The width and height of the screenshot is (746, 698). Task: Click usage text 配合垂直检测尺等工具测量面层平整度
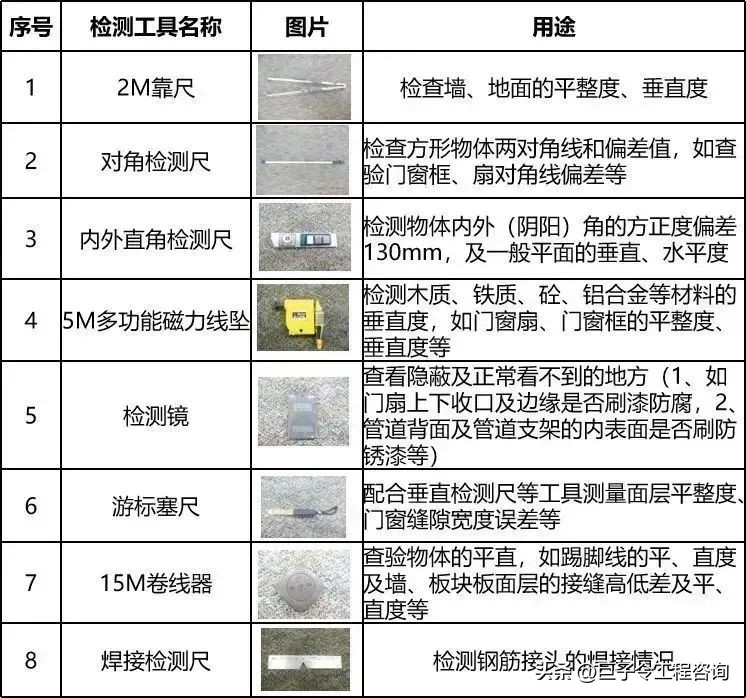tap(550, 493)
